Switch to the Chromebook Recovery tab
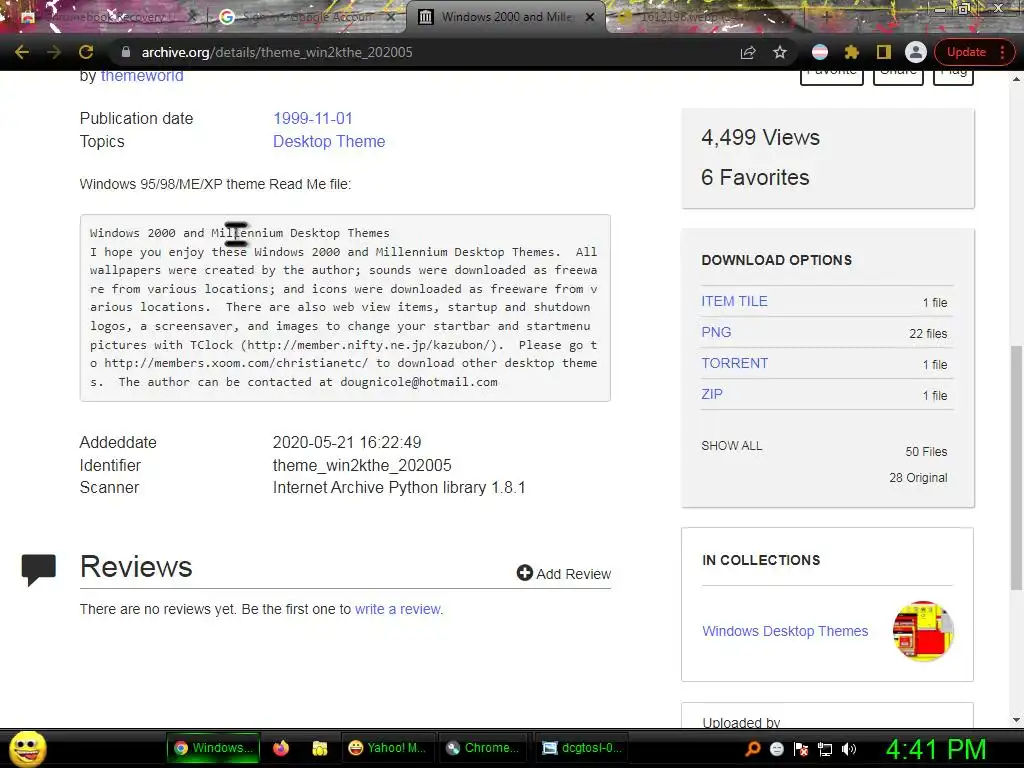This screenshot has height=768, width=1024. (x=108, y=17)
